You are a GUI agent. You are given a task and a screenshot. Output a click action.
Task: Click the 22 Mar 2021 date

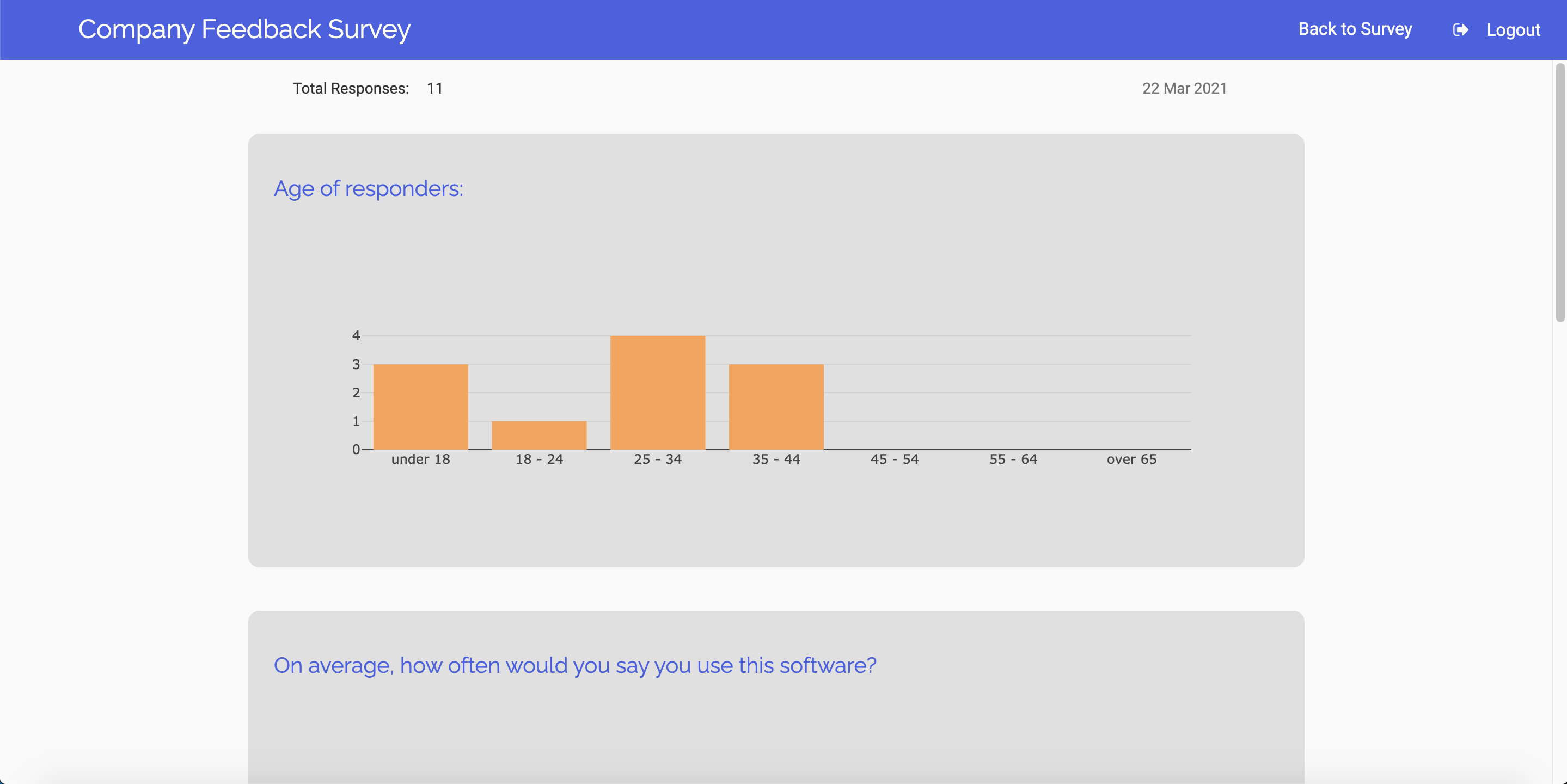[1184, 88]
